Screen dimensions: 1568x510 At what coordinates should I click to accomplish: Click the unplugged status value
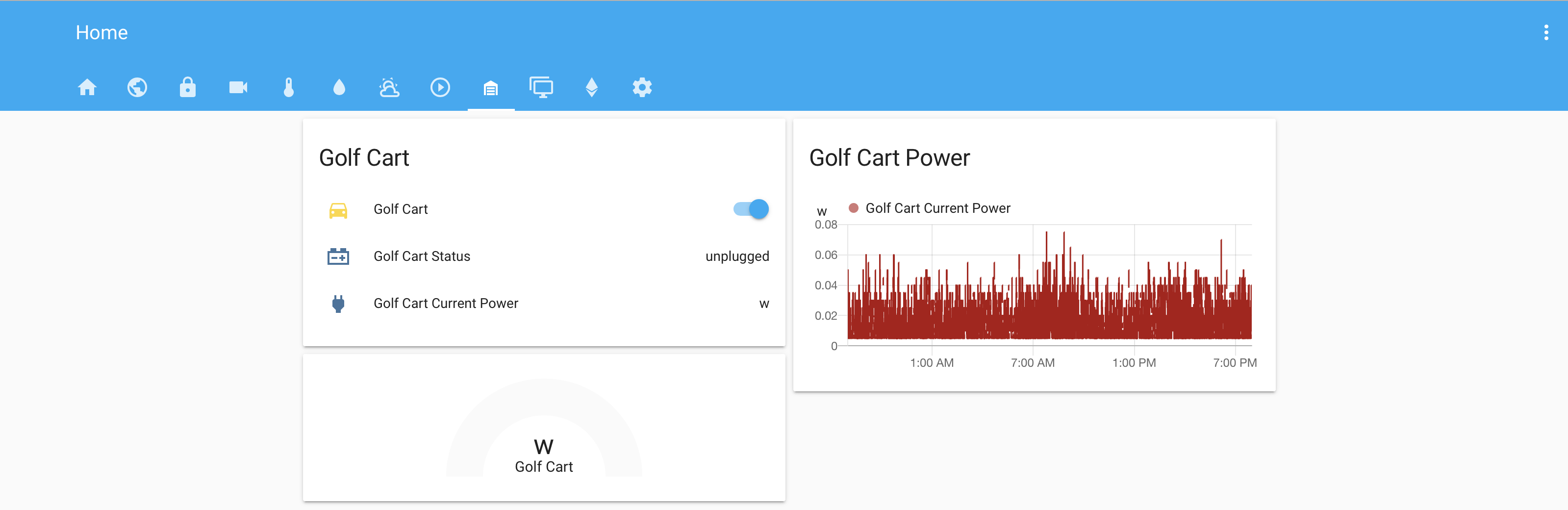[737, 256]
